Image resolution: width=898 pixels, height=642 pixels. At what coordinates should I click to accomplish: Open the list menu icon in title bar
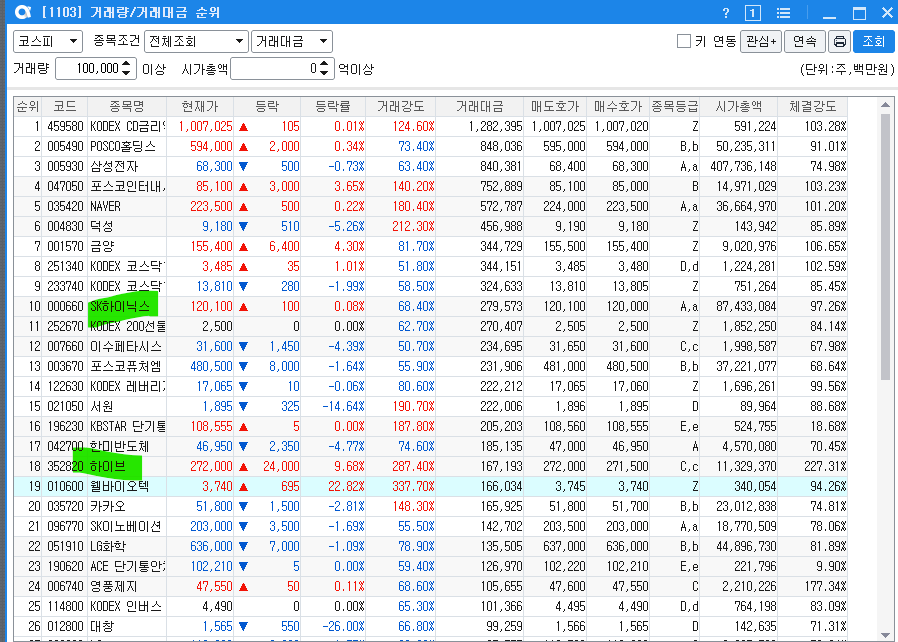tap(783, 13)
